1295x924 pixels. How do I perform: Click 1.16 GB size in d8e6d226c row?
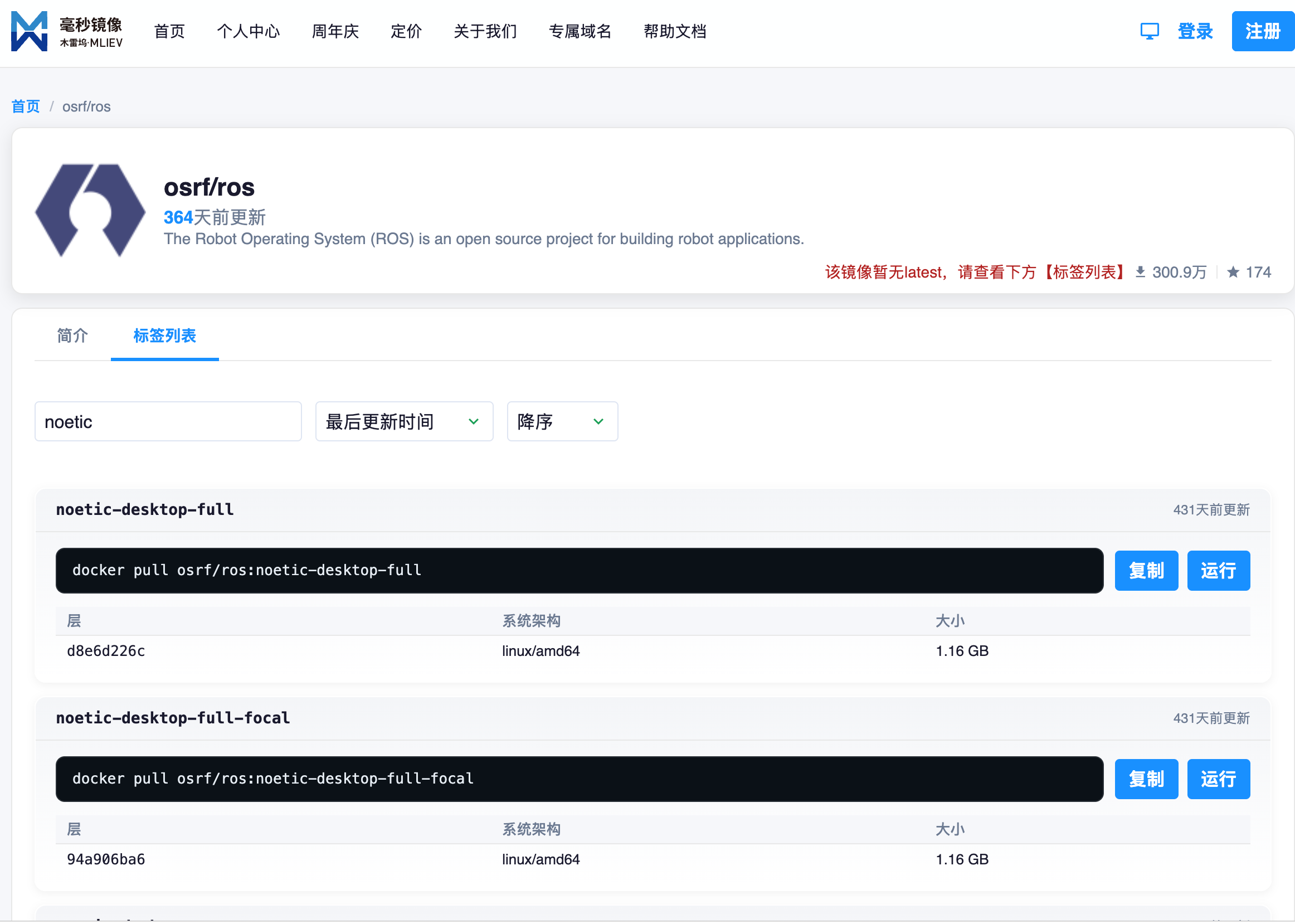[x=962, y=651]
